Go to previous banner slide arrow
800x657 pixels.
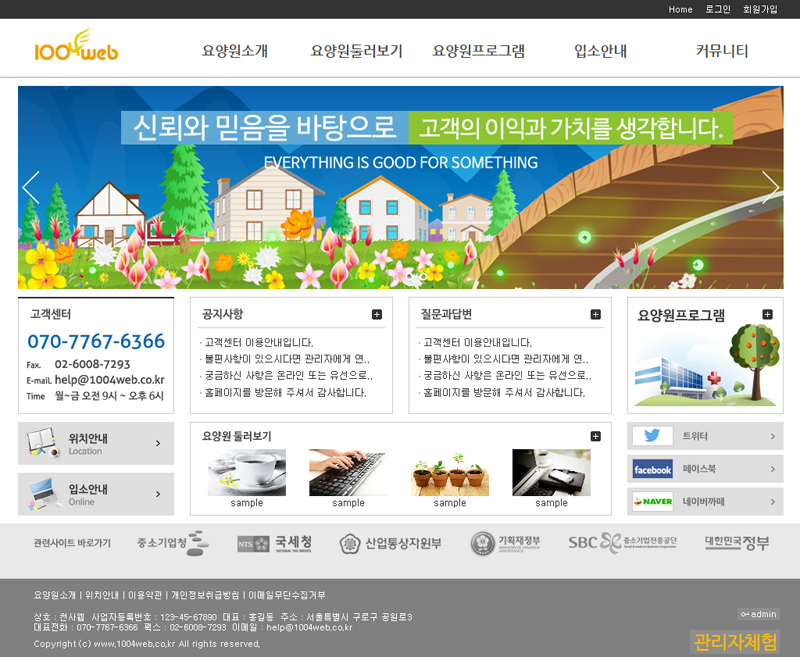[31, 188]
